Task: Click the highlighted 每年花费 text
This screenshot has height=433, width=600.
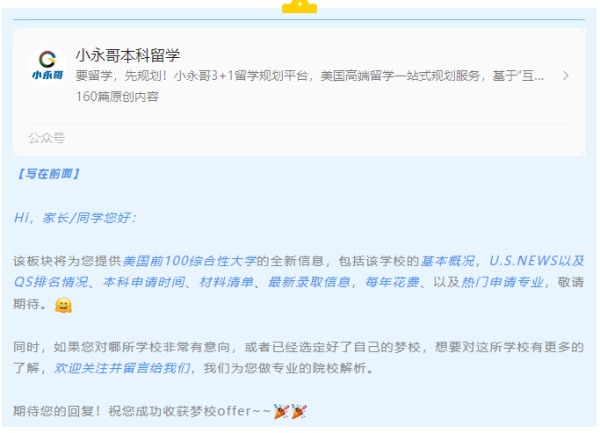Action: [392, 282]
